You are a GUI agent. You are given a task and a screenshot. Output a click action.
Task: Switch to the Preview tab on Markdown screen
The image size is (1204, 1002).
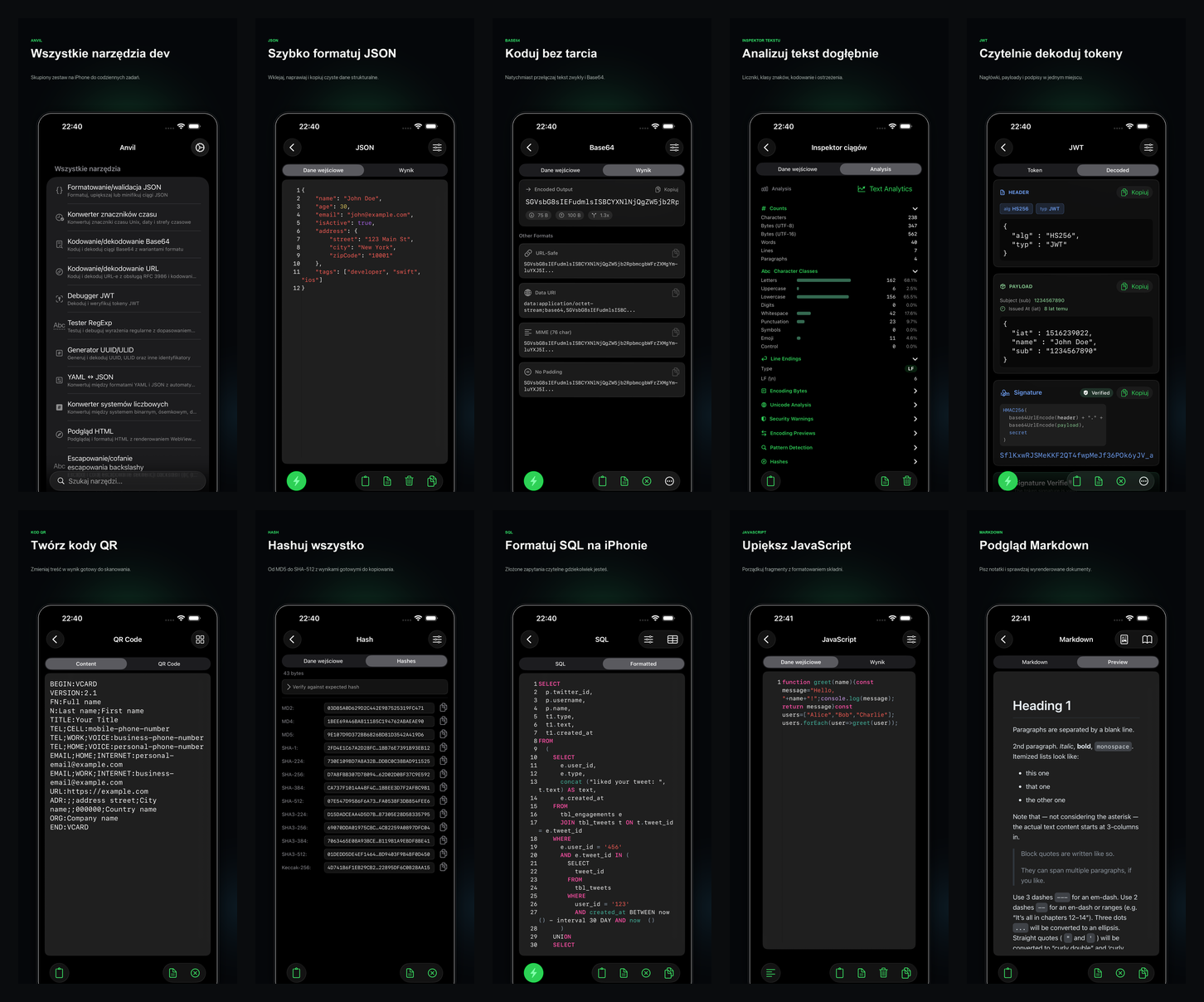[1118, 662]
